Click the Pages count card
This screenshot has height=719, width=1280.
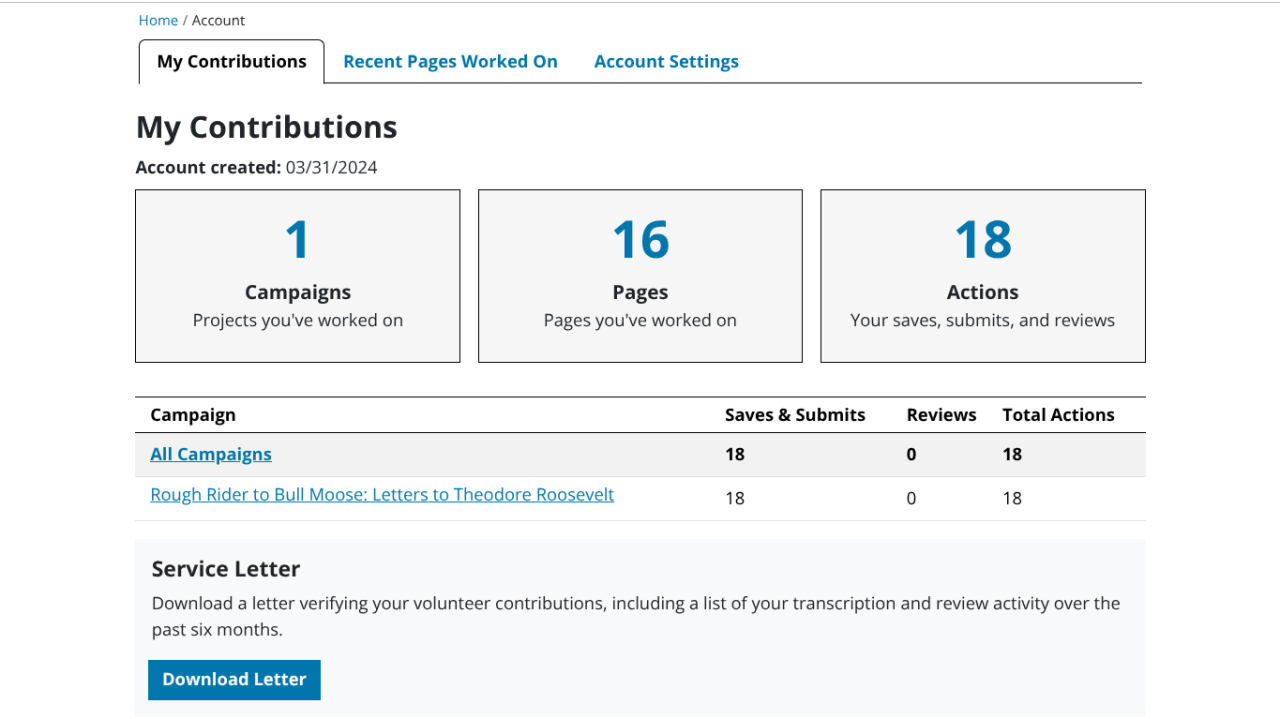click(x=640, y=276)
